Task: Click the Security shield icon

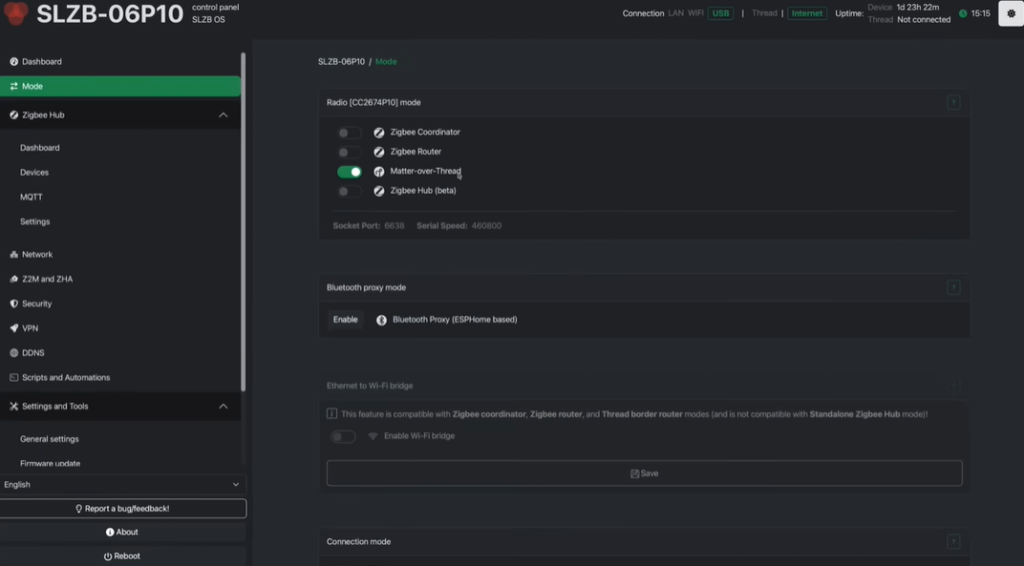Action: [14, 304]
